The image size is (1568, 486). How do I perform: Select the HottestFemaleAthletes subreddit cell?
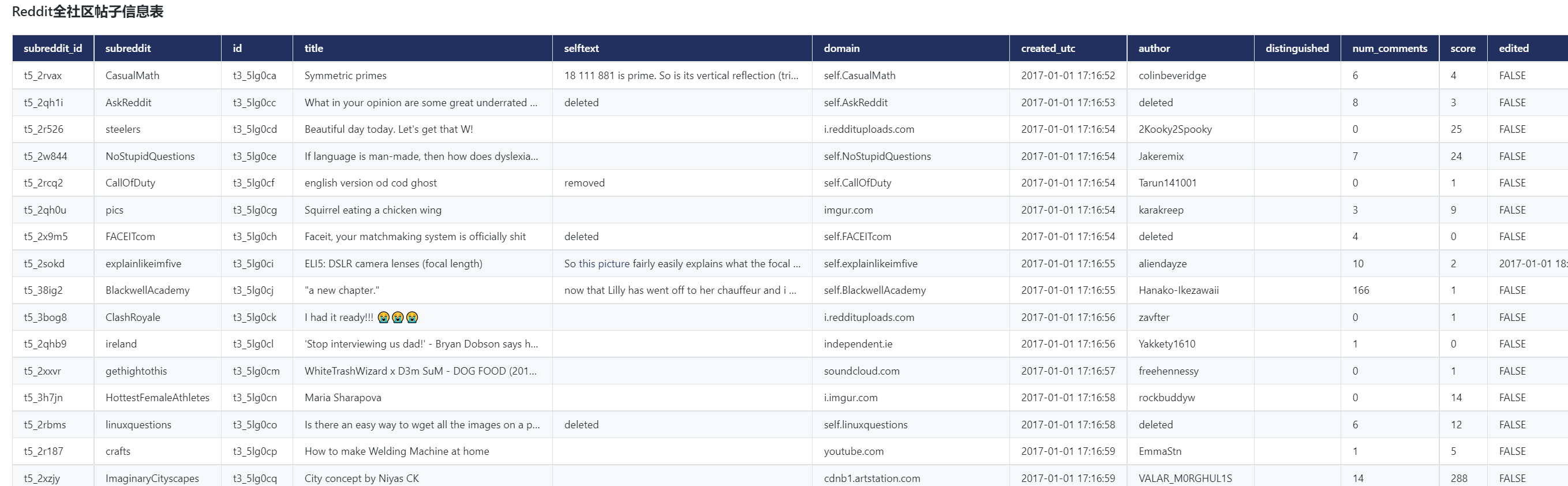(158, 398)
